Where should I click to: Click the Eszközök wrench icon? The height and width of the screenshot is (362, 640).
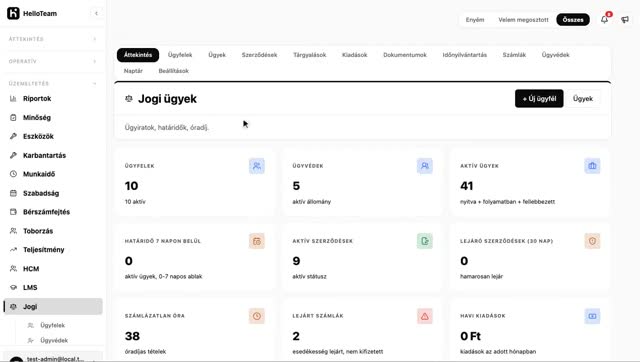click(x=13, y=136)
